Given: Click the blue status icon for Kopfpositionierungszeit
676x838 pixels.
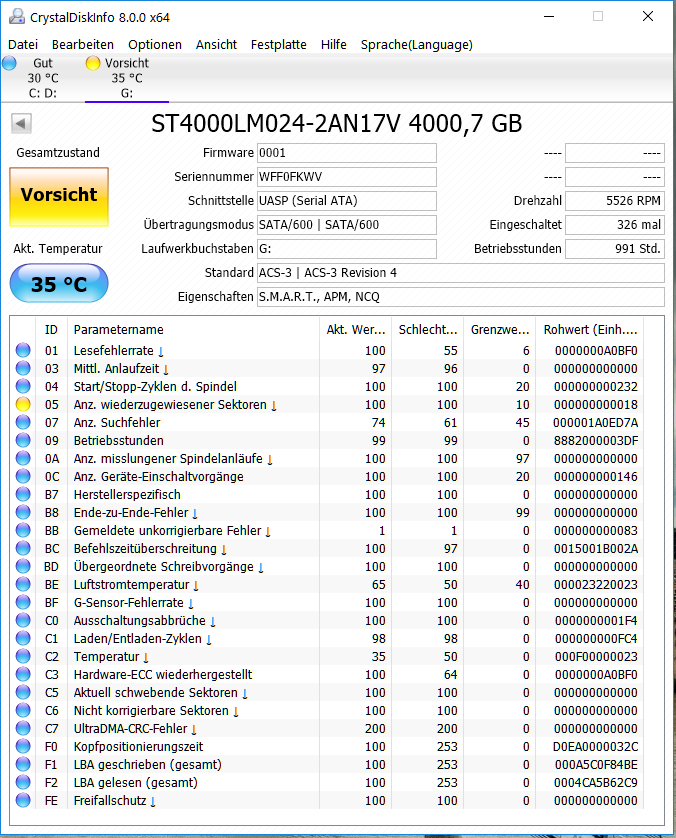Looking at the screenshot, I should click(23, 747).
